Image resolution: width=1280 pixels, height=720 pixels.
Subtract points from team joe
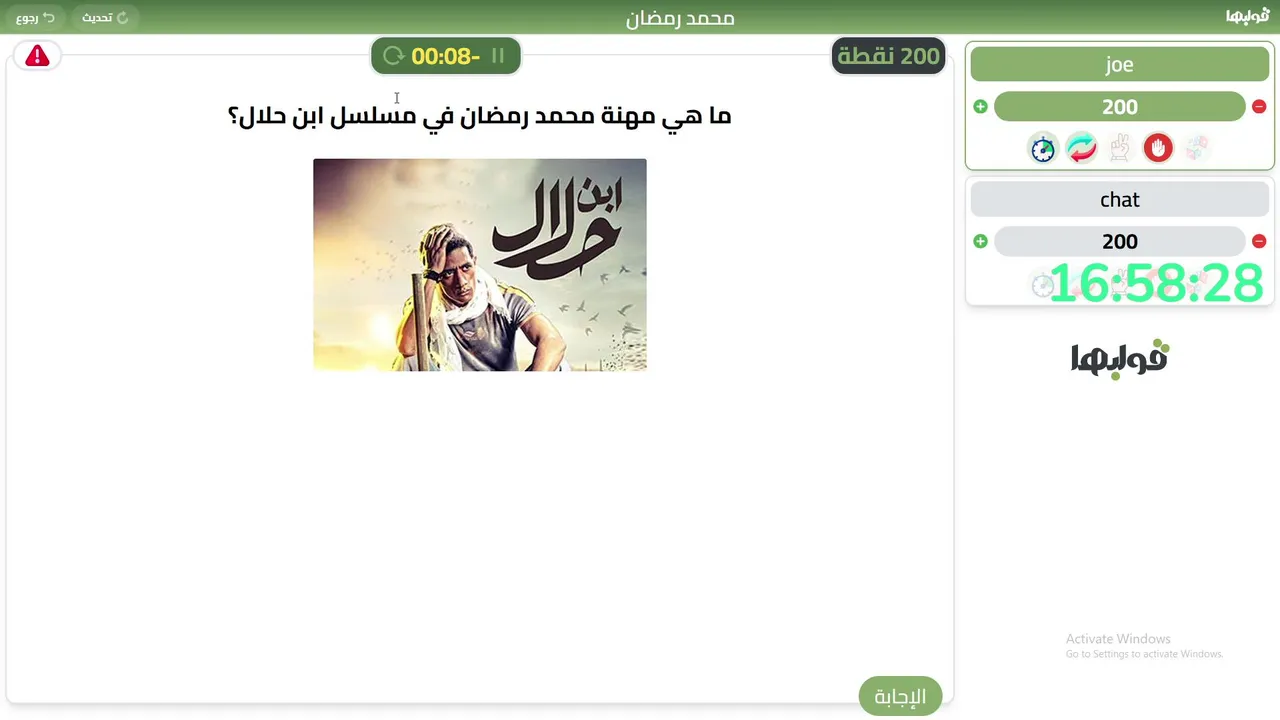click(x=1259, y=106)
